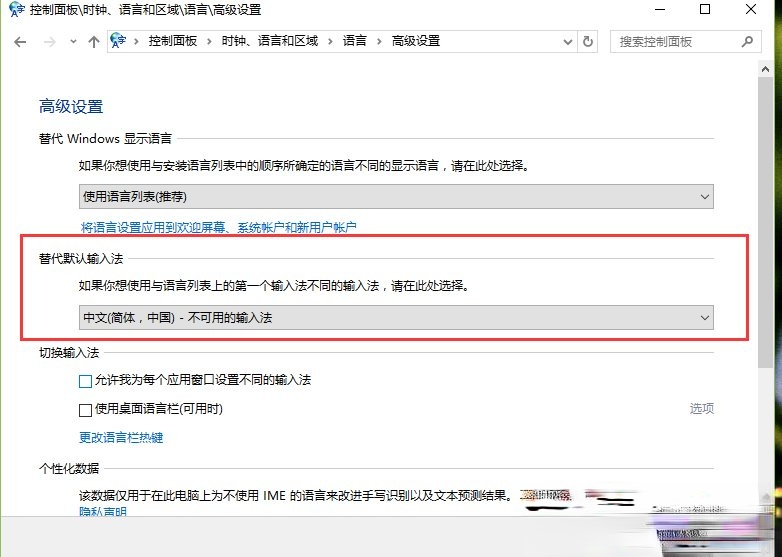Open recent locations dropdown arrow
This screenshot has height=557, width=782.
click(x=73, y=42)
